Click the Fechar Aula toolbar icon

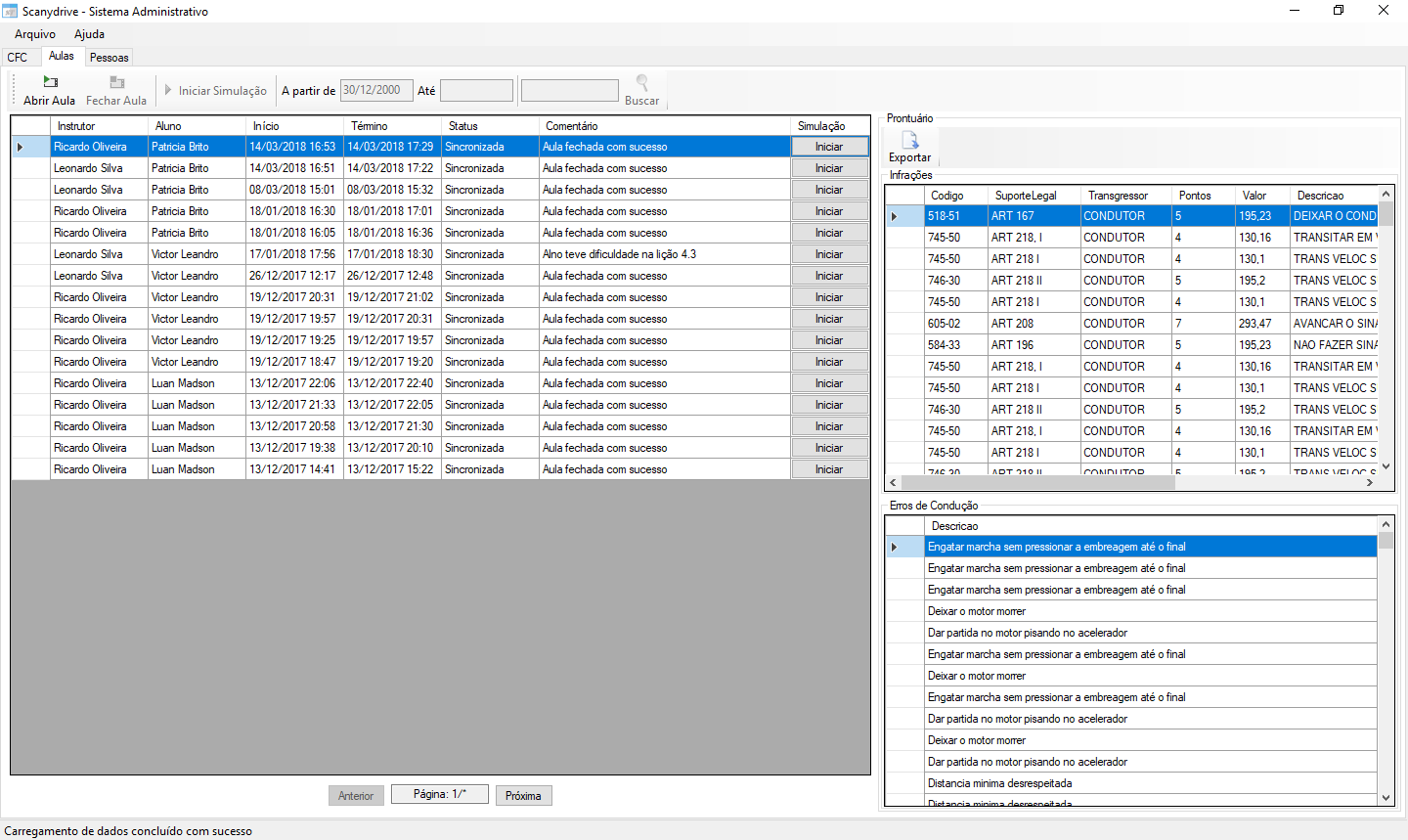click(116, 82)
